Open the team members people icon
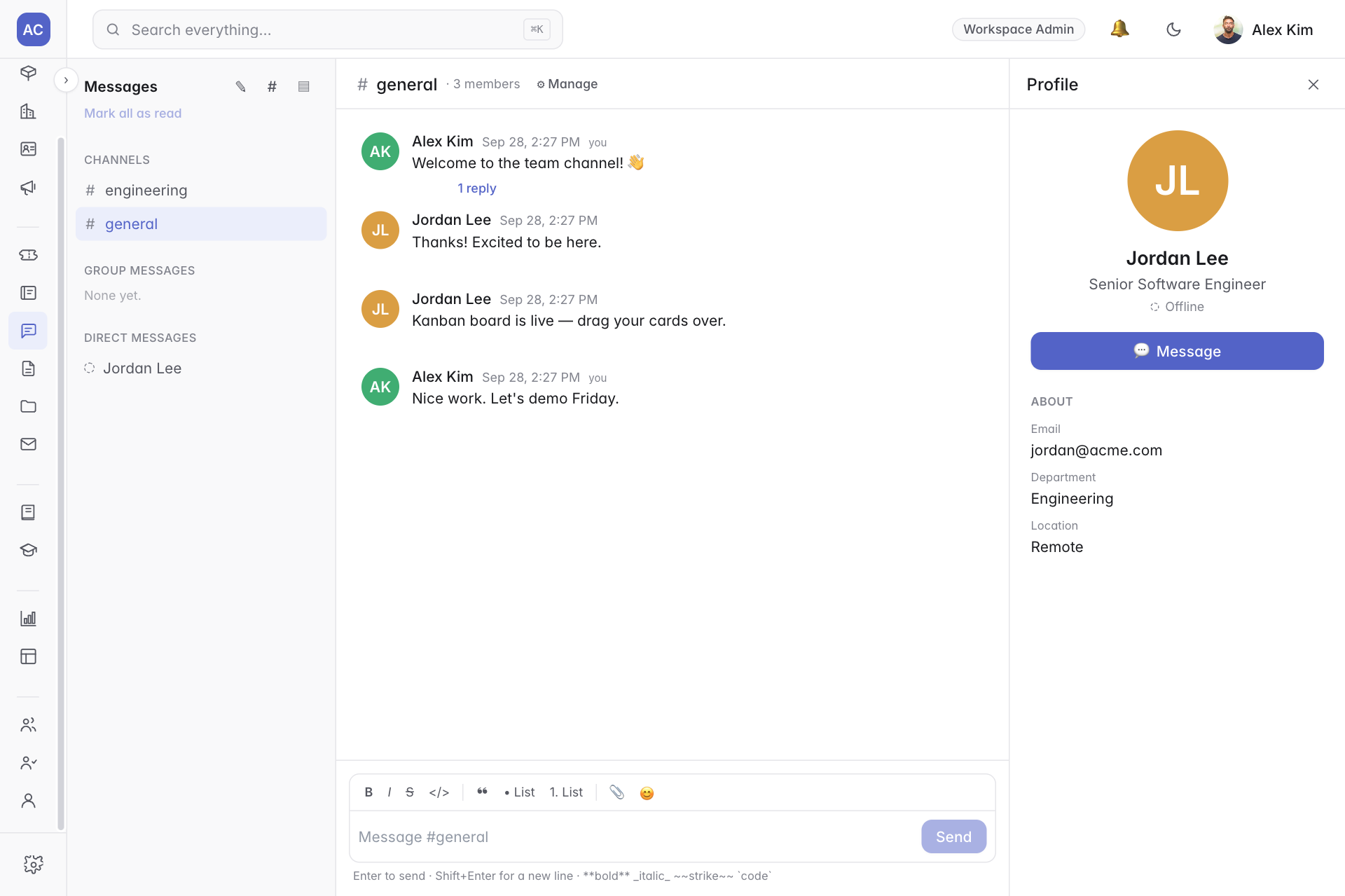Image resolution: width=1345 pixels, height=896 pixels. (28, 725)
